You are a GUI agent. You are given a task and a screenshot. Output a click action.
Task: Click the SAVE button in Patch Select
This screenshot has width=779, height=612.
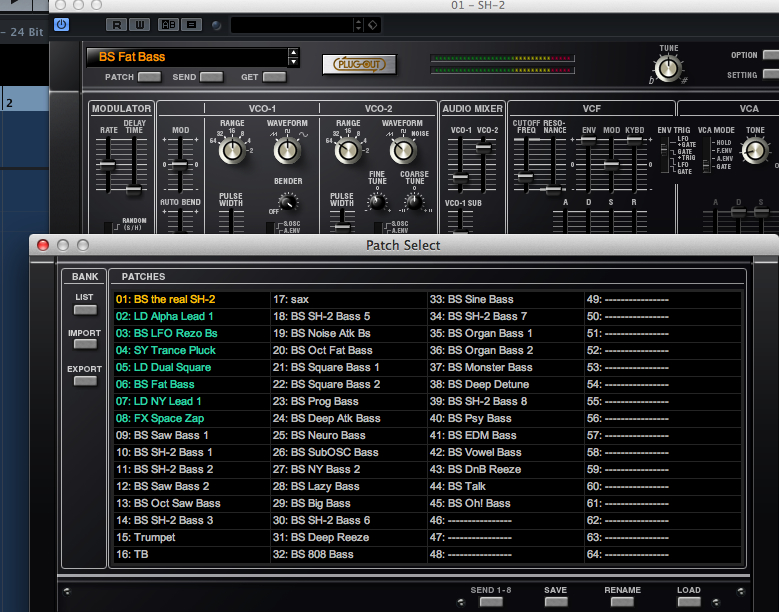(x=555, y=602)
